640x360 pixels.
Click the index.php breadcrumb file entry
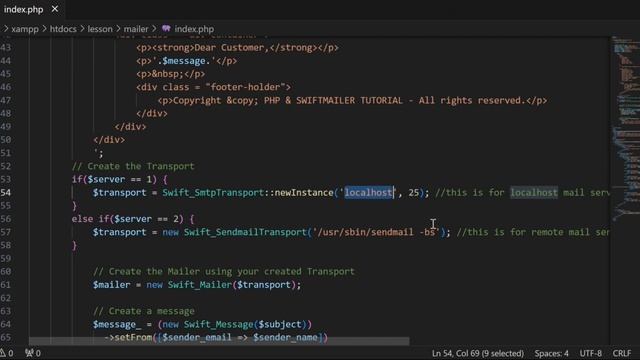(194, 29)
